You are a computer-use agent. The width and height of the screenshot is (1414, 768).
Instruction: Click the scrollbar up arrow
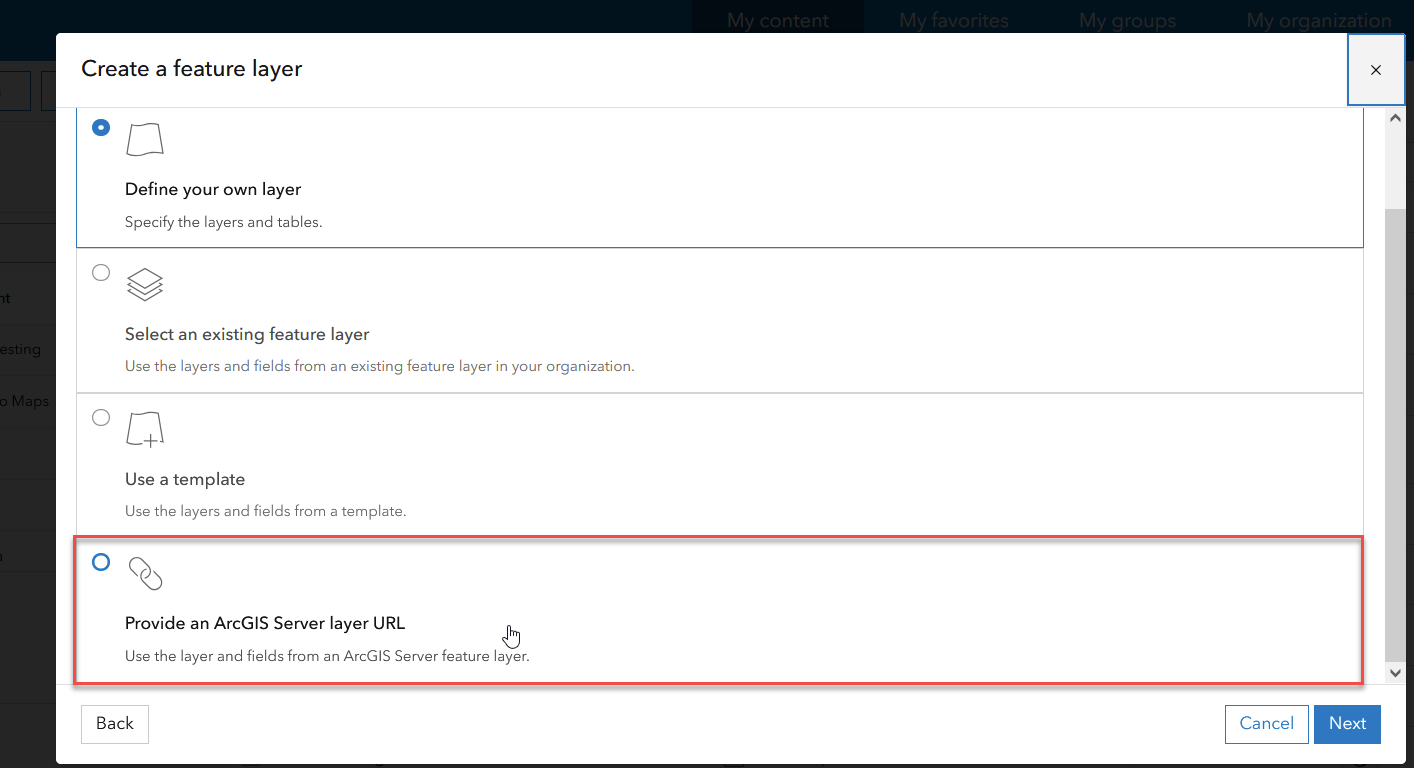click(x=1395, y=117)
